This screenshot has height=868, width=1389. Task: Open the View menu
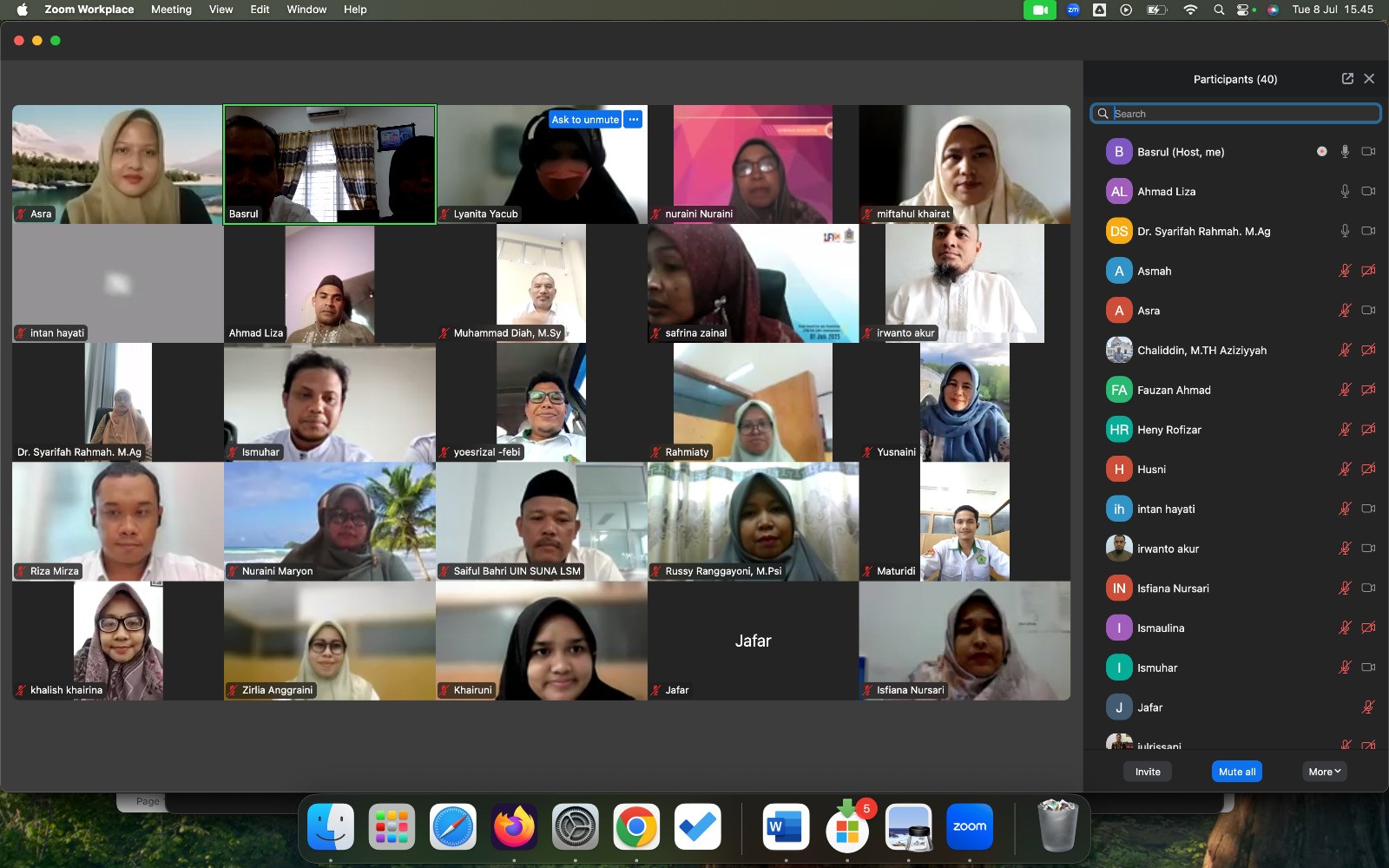pyautogui.click(x=221, y=10)
